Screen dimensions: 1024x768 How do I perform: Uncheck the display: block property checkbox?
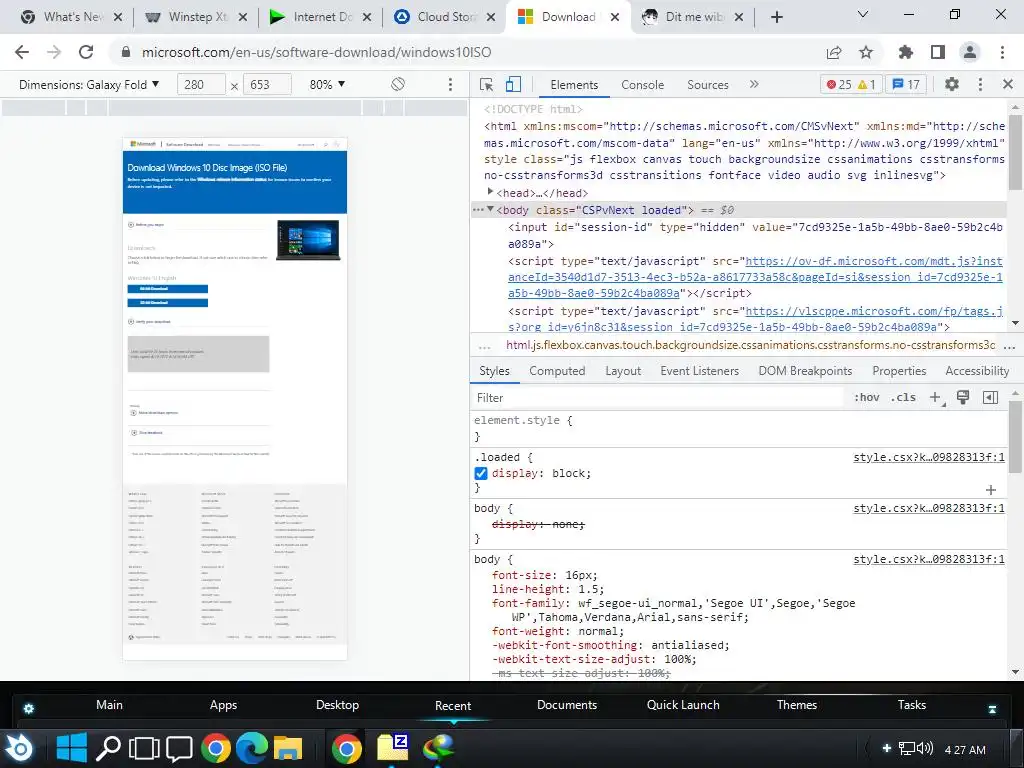[481, 473]
